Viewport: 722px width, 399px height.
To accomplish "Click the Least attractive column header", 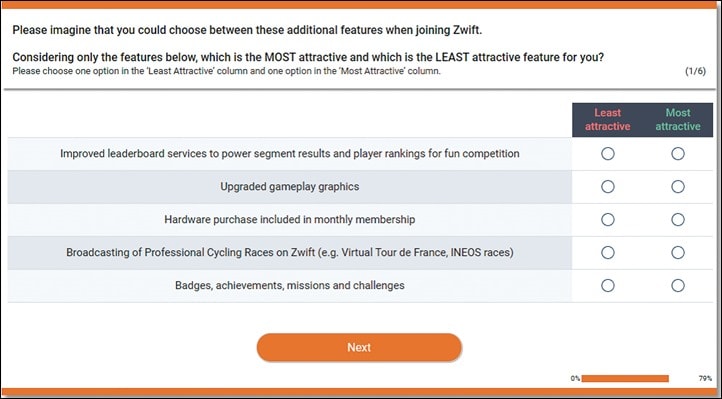I will click(x=607, y=120).
